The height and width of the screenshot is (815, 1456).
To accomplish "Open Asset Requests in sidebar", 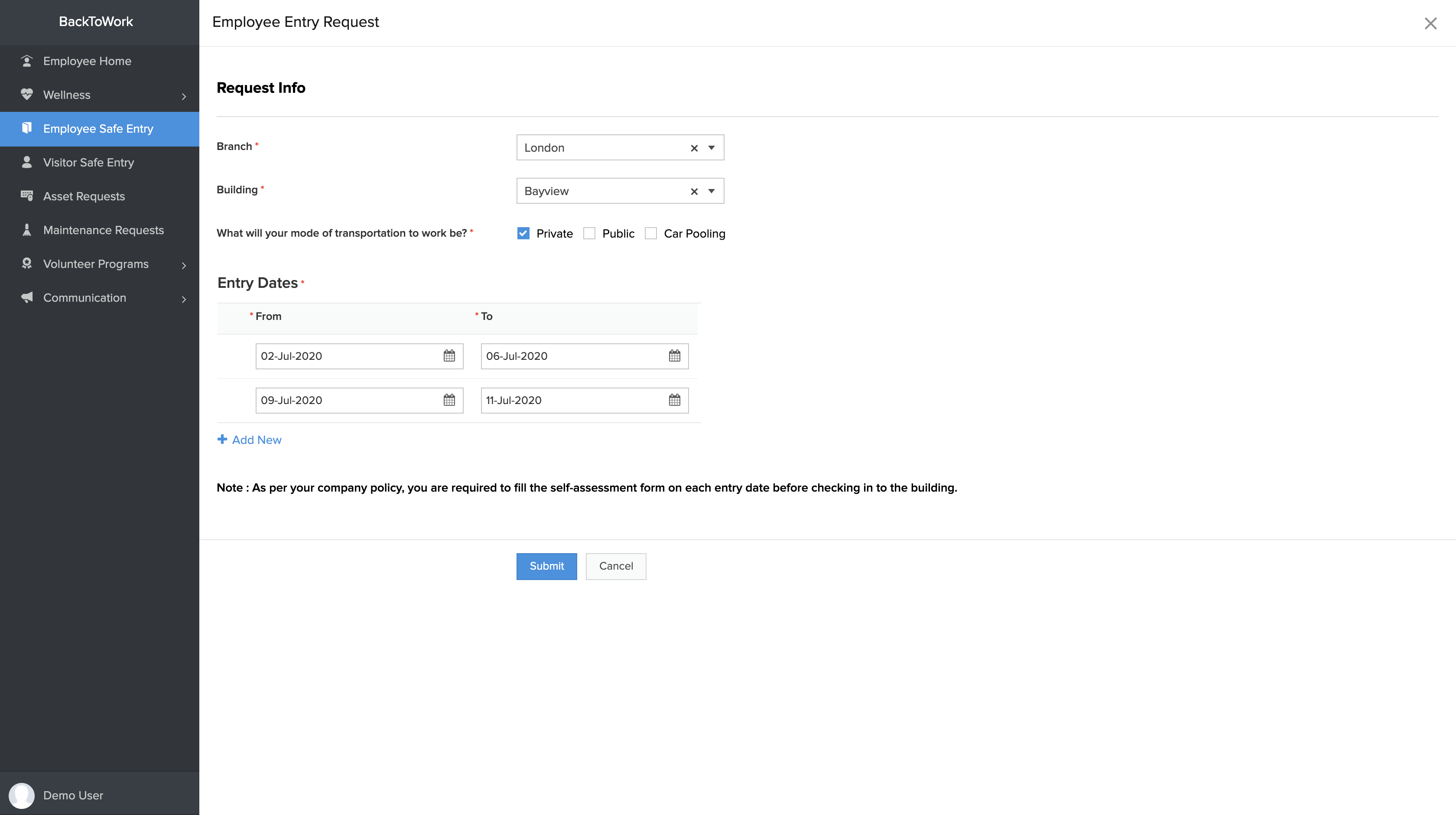I will (84, 196).
